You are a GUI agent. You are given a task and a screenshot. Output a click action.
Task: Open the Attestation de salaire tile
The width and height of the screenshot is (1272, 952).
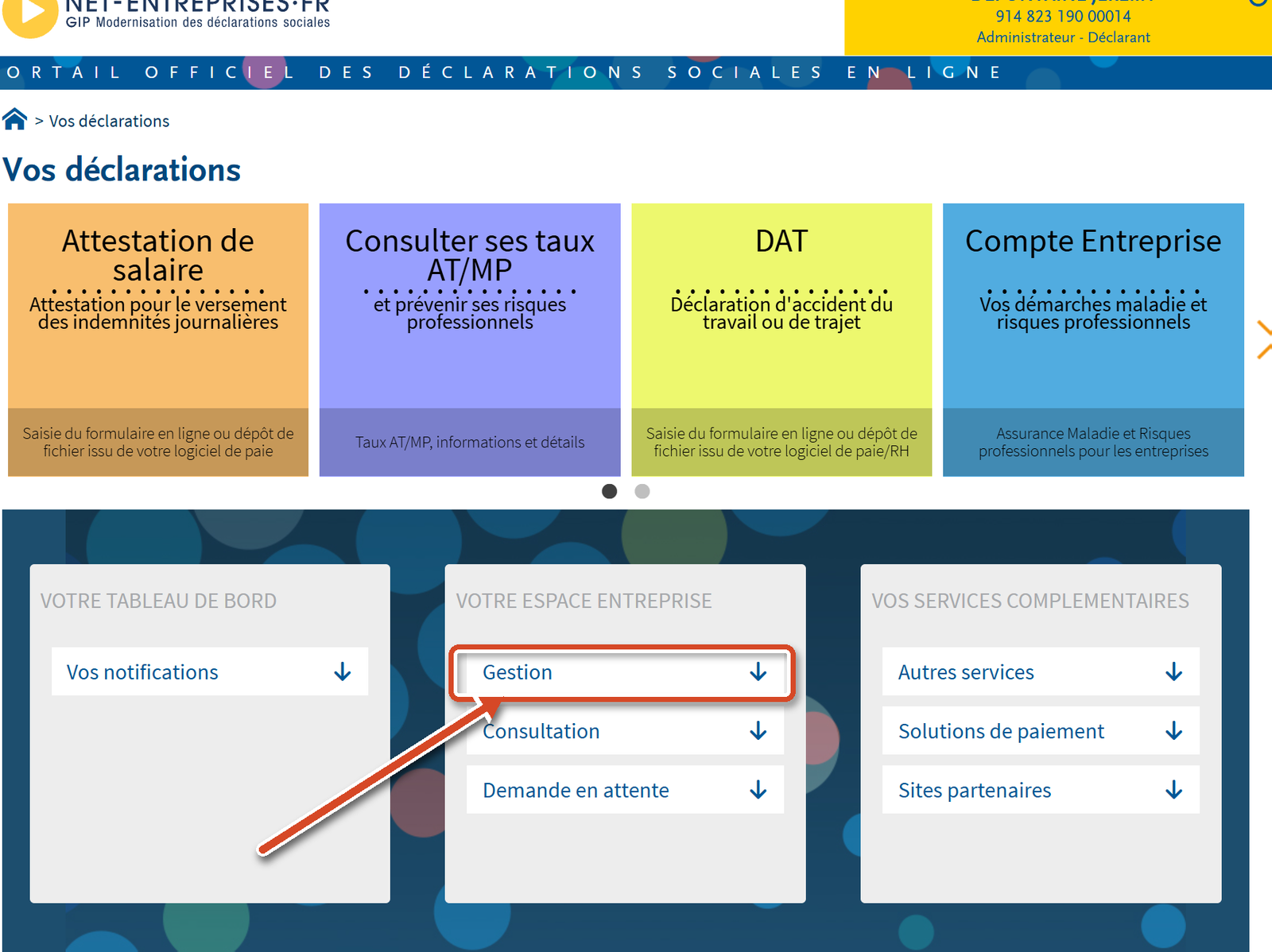pyautogui.click(x=158, y=340)
